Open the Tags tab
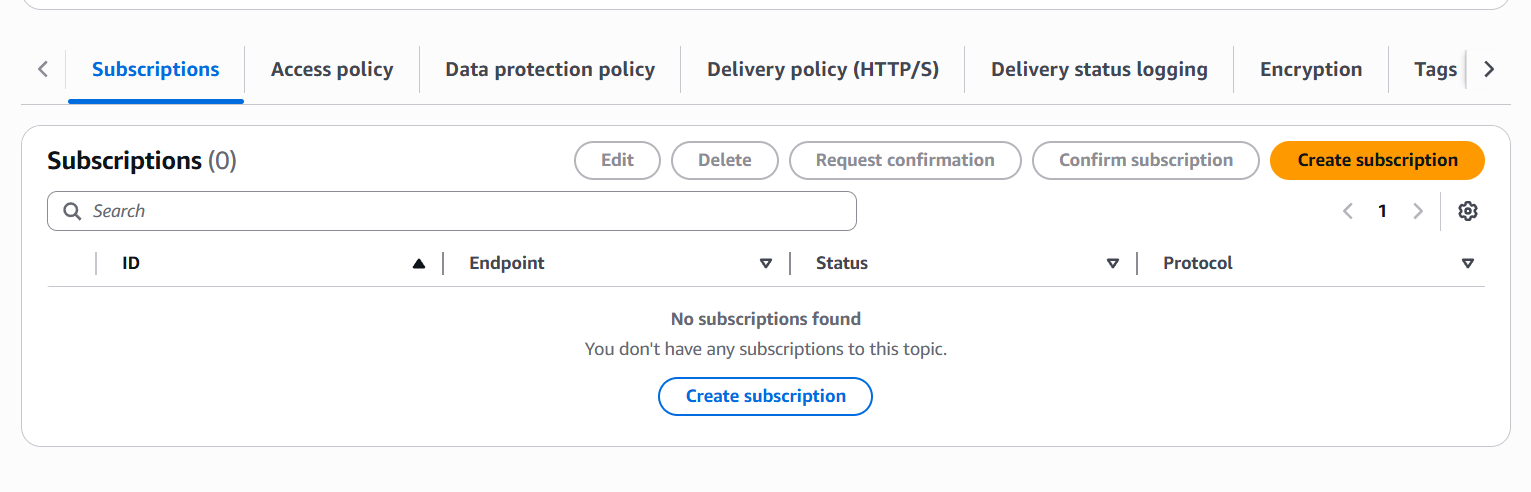 [1435, 70]
